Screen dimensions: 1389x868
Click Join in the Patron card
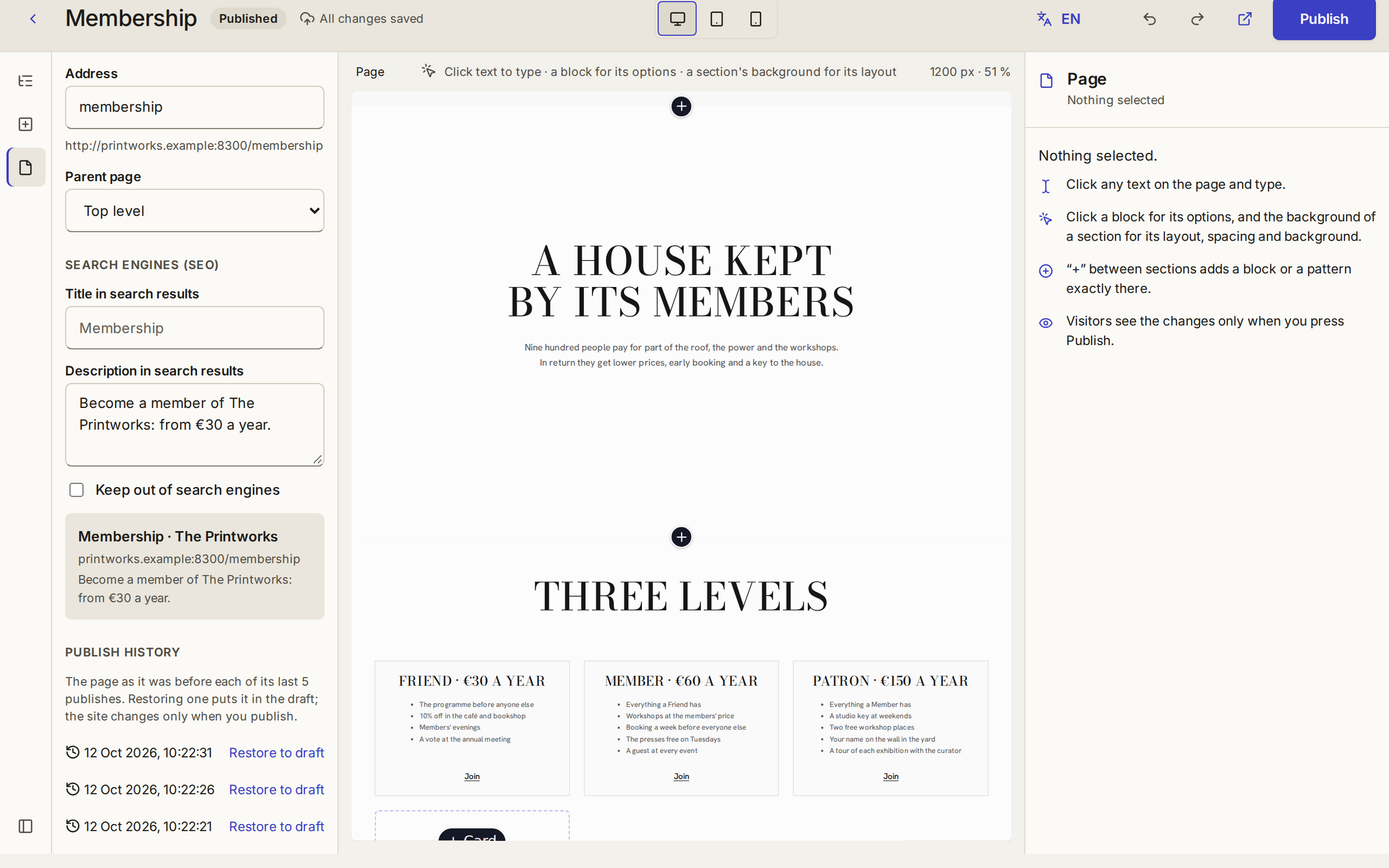coord(891,777)
